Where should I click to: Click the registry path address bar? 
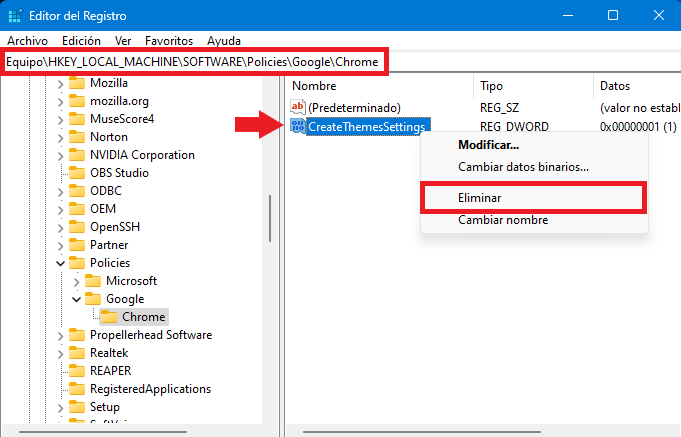click(340, 62)
